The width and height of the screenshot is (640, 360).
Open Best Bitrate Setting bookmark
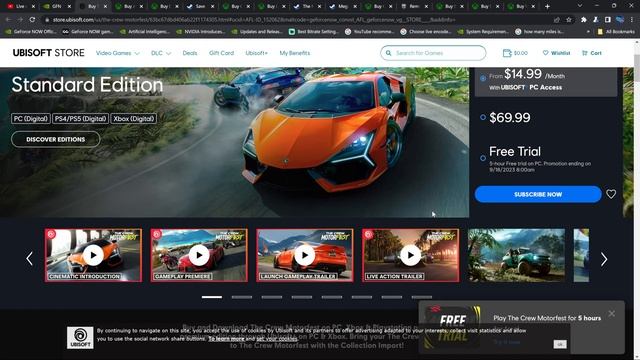[314, 31]
